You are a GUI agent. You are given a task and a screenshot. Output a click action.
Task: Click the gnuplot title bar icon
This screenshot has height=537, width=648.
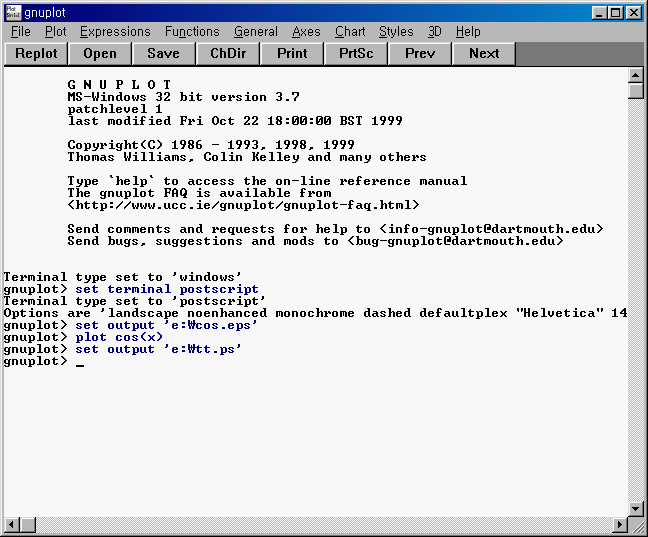13,12
